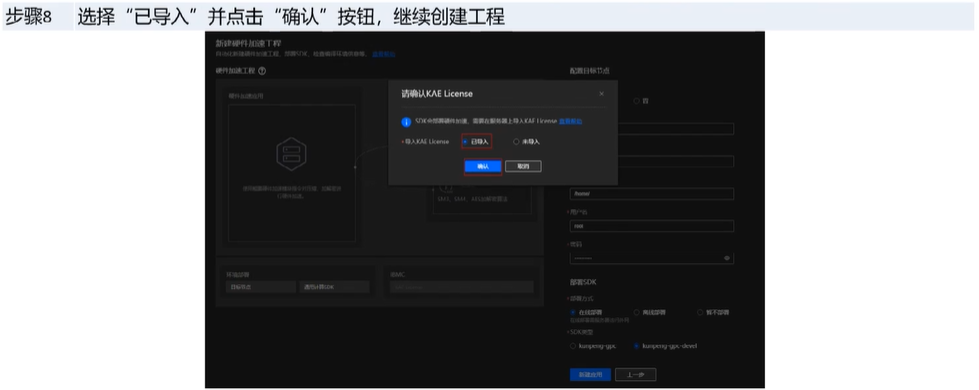This screenshot has height=390, width=979.
Task: Click the installation path field showing /home/
Action: (651, 193)
